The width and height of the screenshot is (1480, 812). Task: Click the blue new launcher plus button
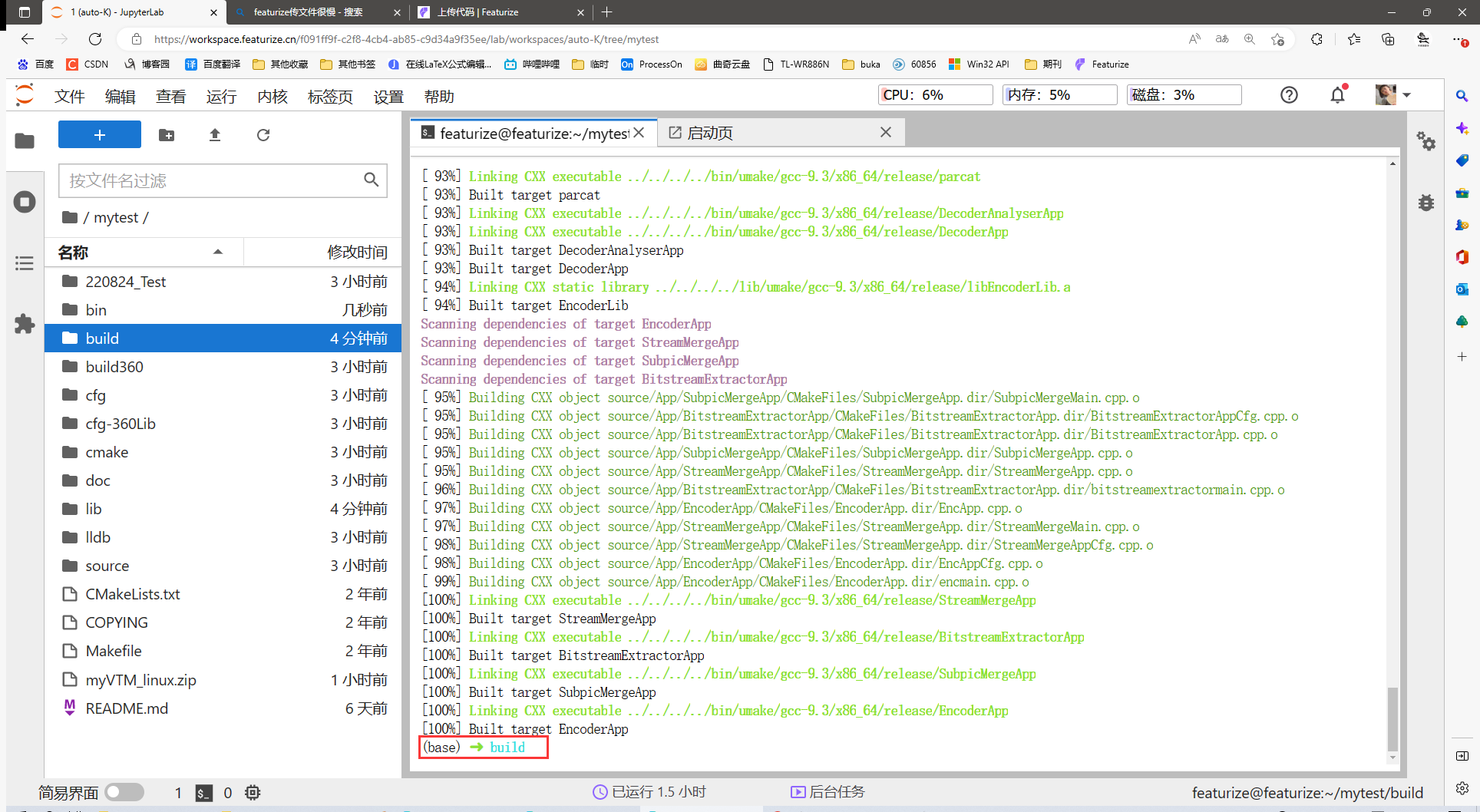(100, 134)
